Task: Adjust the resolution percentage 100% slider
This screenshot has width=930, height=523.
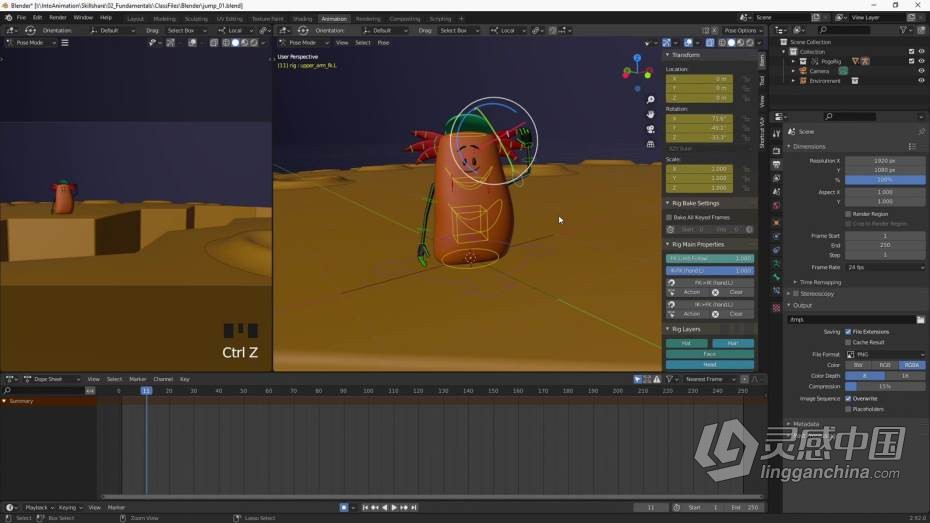Action: pos(885,180)
